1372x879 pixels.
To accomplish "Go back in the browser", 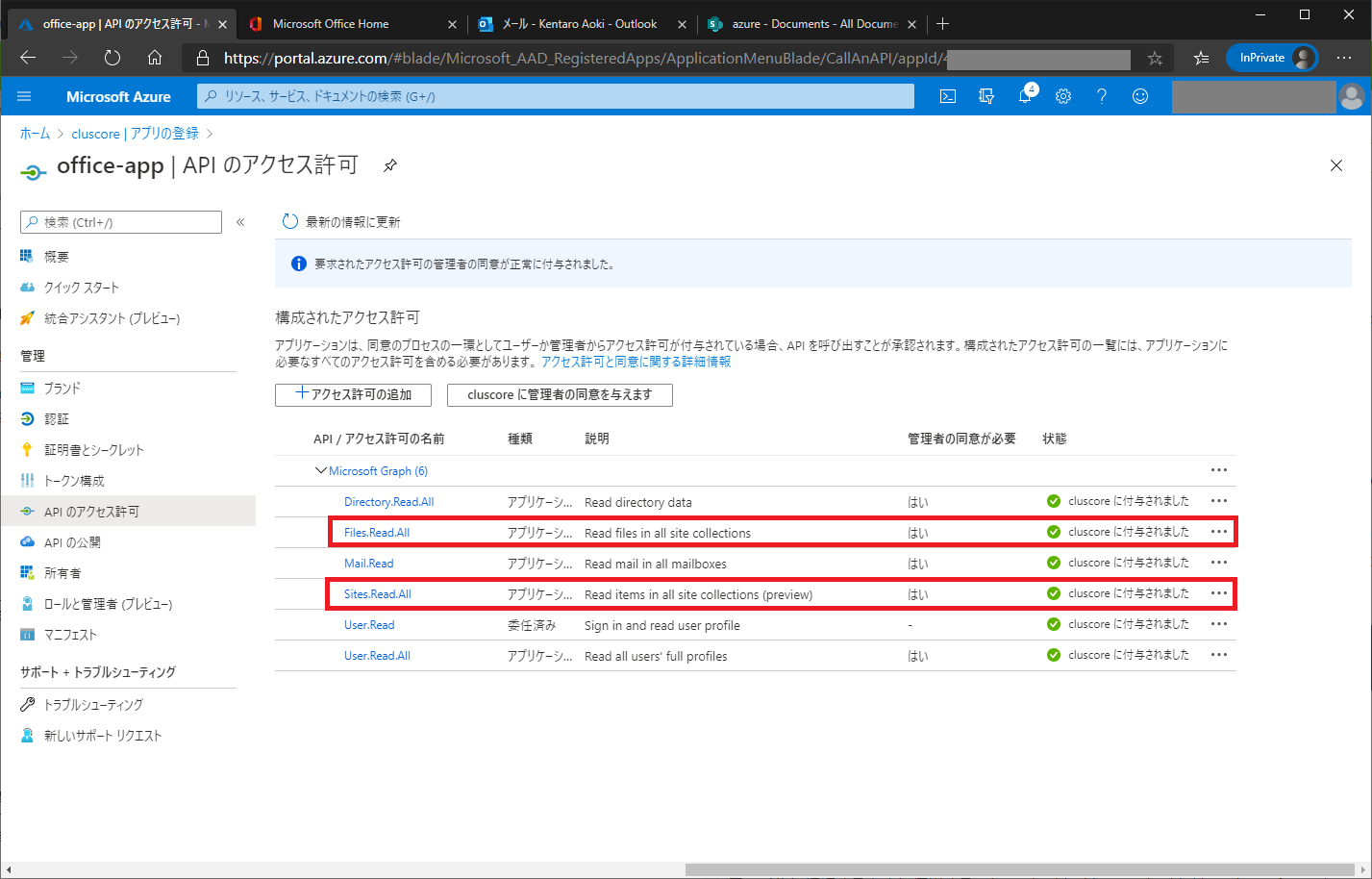I will [x=28, y=58].
